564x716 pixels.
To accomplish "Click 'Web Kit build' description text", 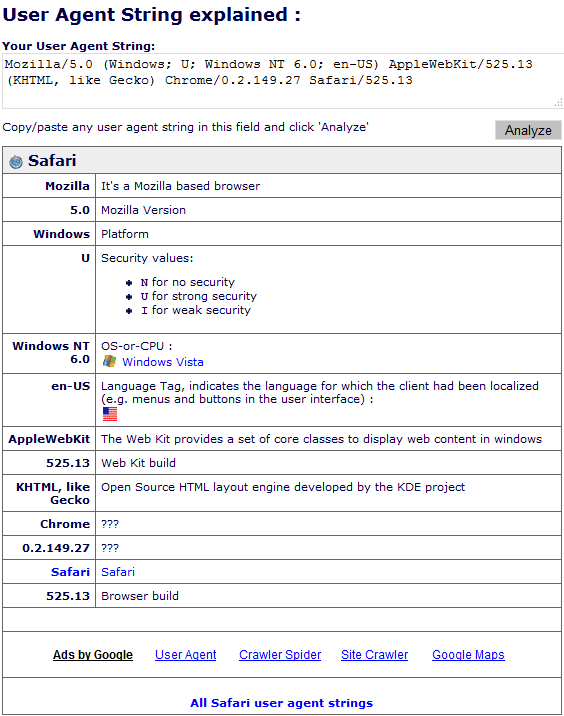I will (138, 463).
